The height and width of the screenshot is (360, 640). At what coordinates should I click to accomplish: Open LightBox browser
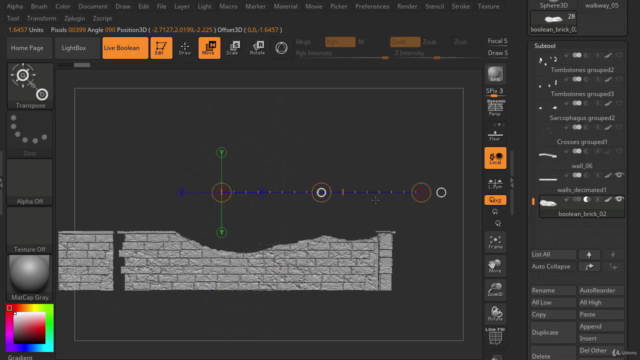click(x=77, y=48)
